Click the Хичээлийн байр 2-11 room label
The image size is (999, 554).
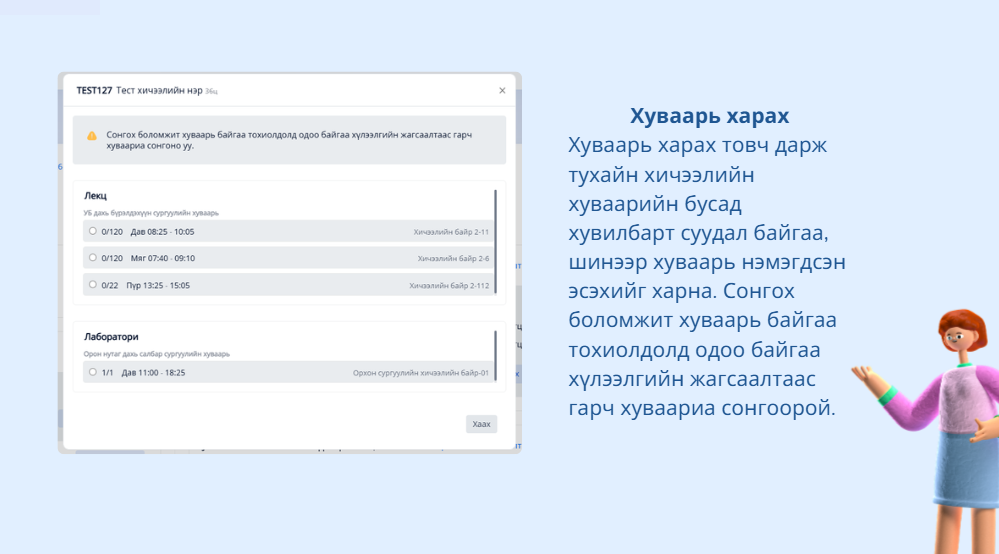tap(451, 232)
